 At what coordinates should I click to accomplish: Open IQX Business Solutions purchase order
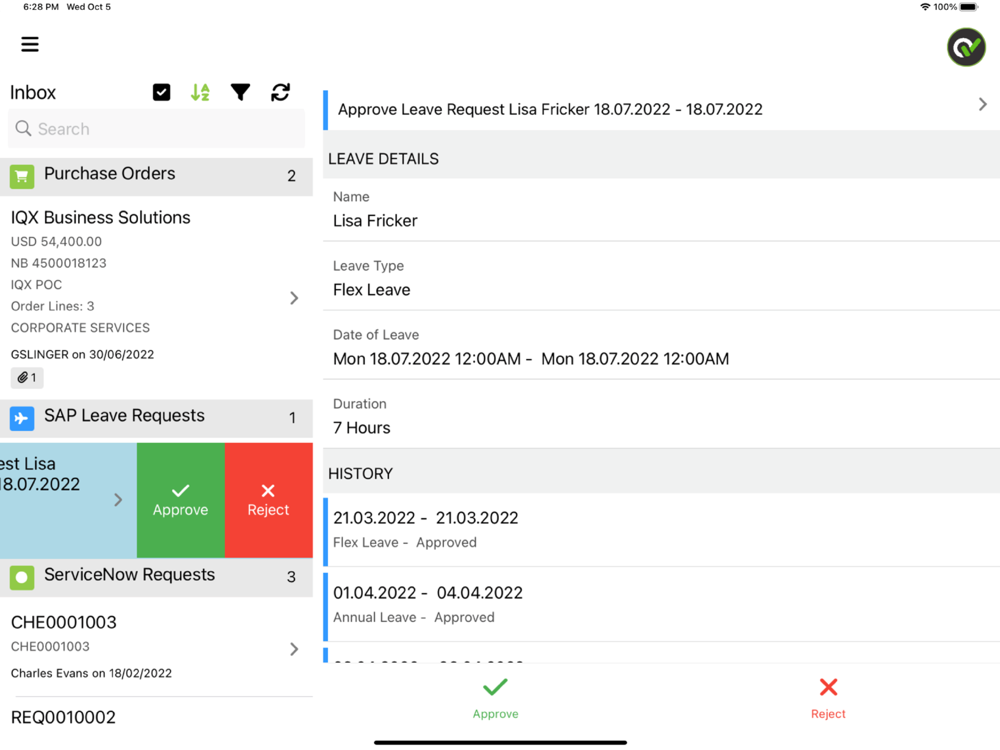point(156,297)
